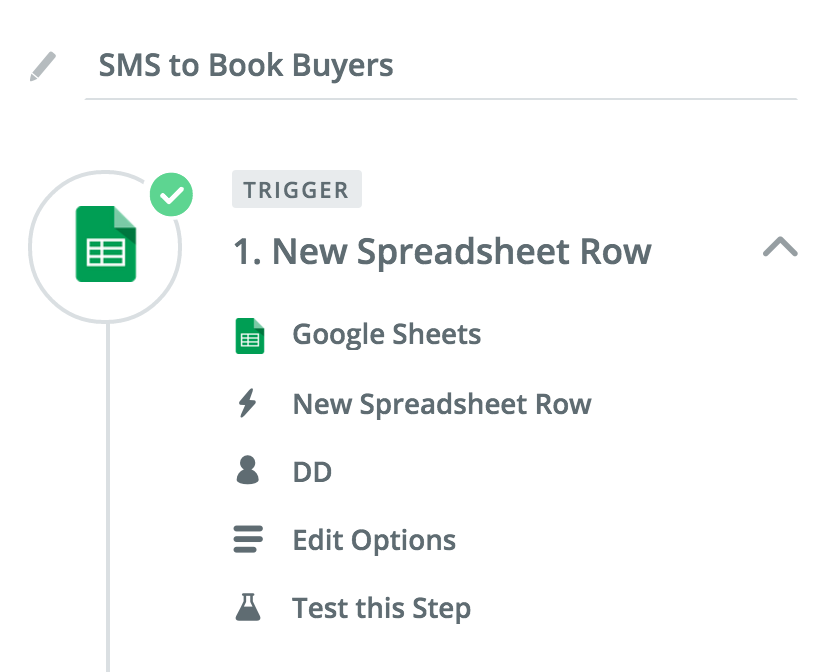Screen dimensions: 834x672
Task: Click the underline beneath the Zap title
Action: point(440,98)
